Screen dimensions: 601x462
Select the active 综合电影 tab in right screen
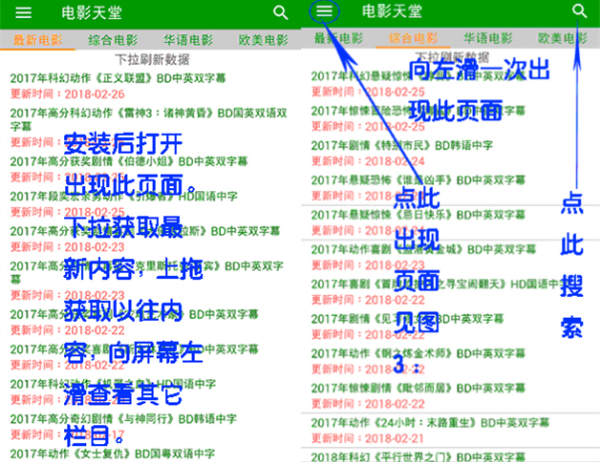point(413,38)
